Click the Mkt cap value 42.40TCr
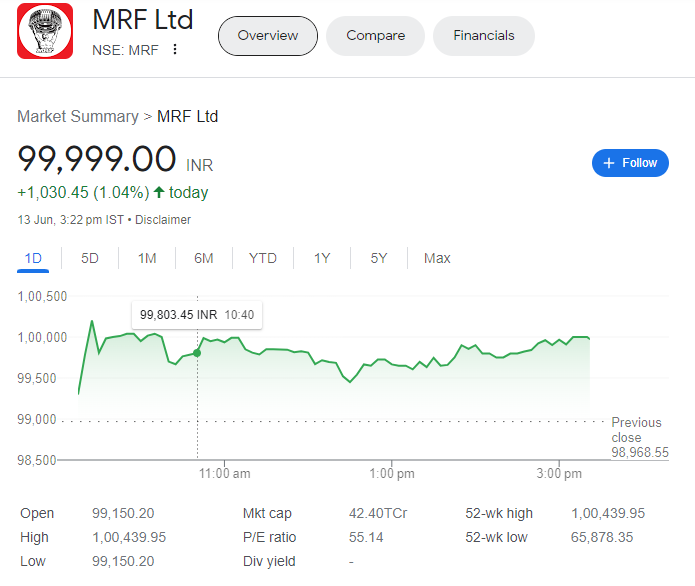Viewport: 695px width, 586px height. click(x=378, y=513)
